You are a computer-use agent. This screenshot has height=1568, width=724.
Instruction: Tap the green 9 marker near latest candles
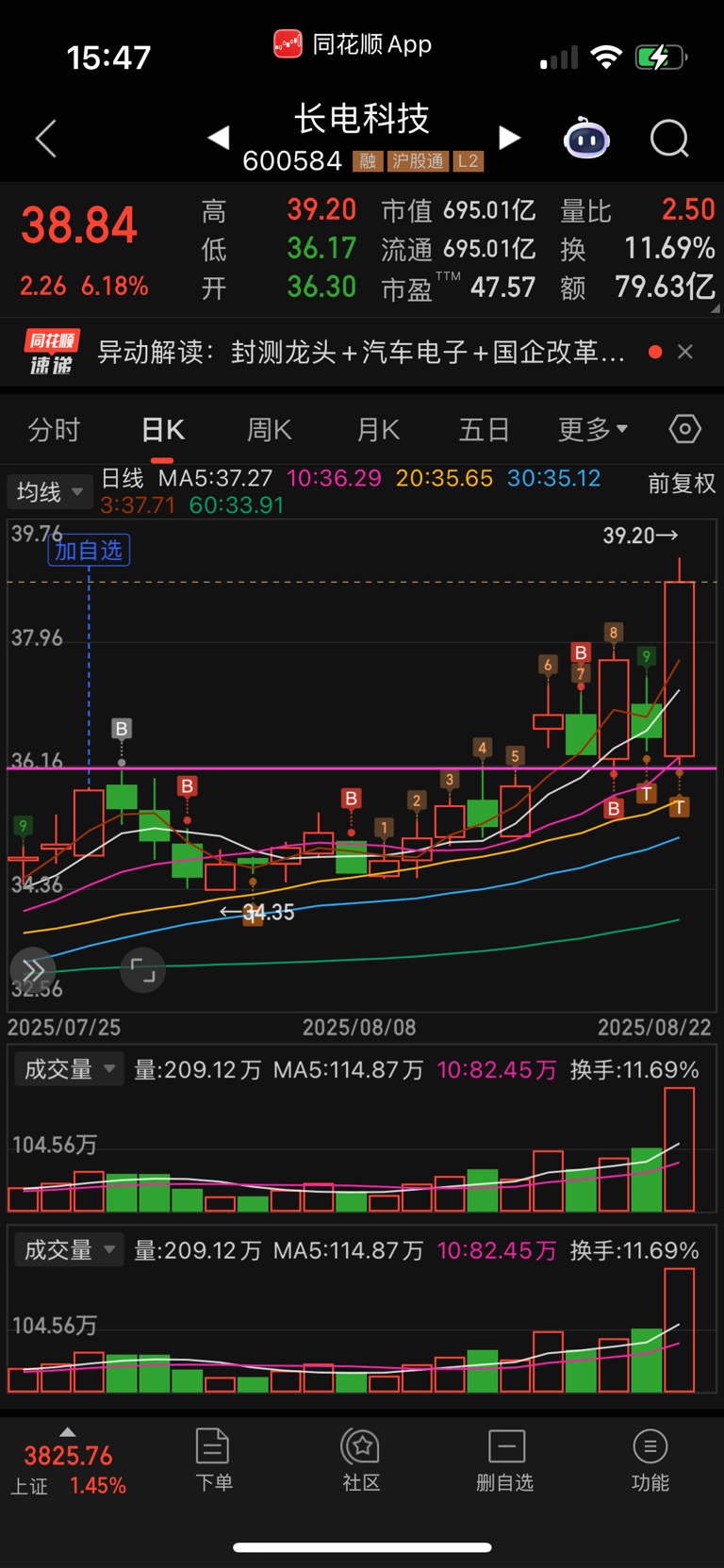tap(646, 655)
